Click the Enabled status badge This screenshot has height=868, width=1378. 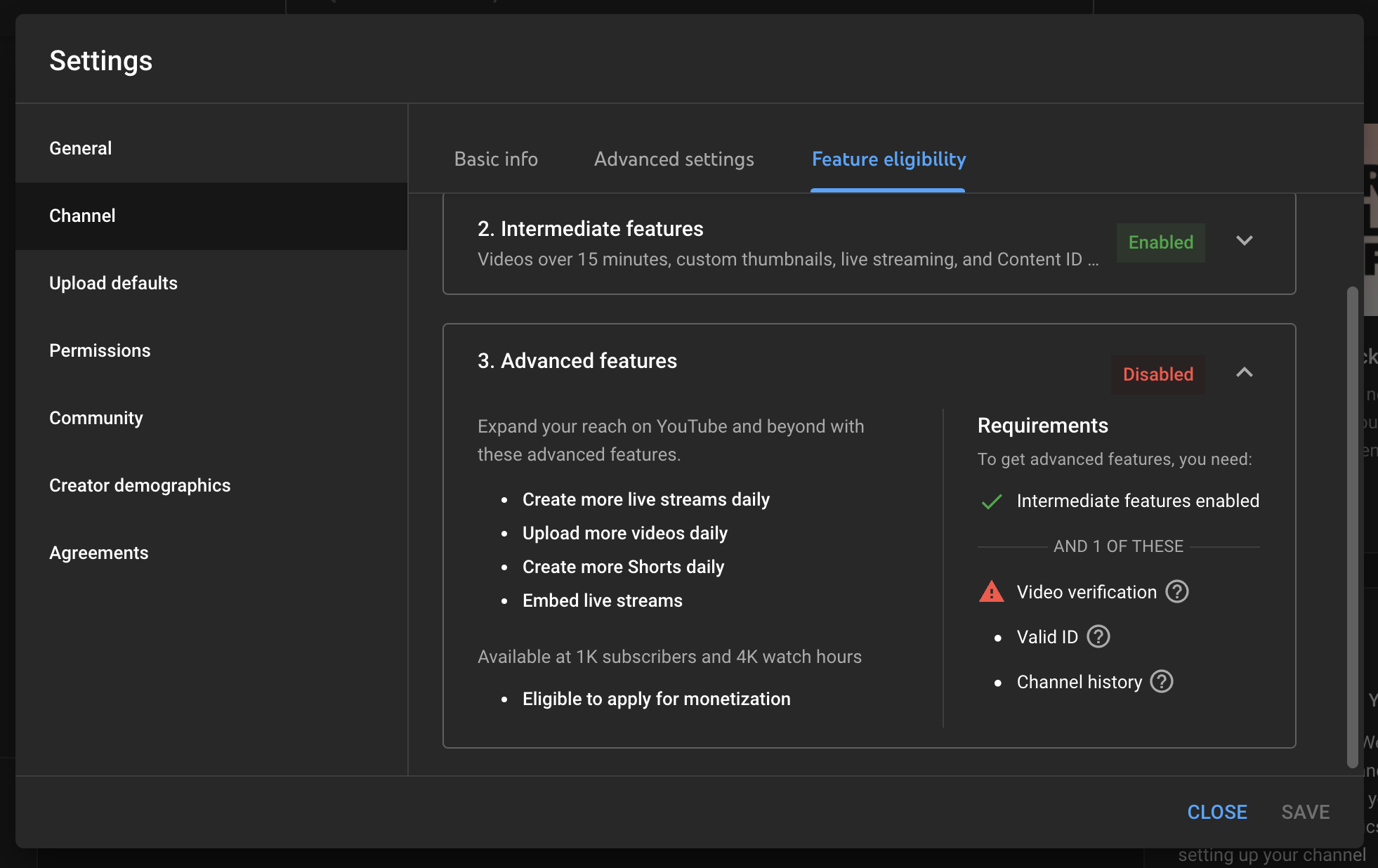1161,242
